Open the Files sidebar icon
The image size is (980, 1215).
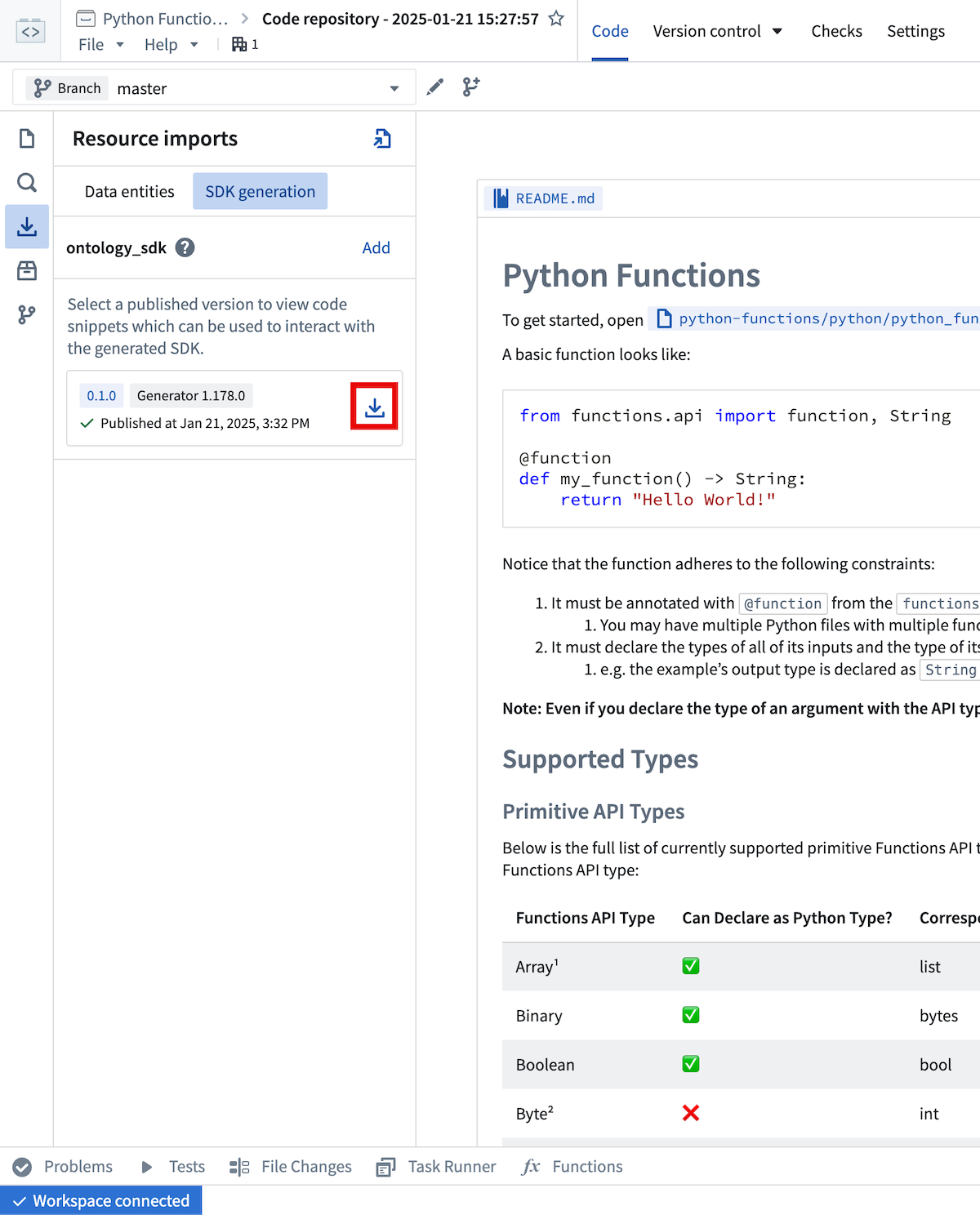pyautogui.click(x=27, y=139)
